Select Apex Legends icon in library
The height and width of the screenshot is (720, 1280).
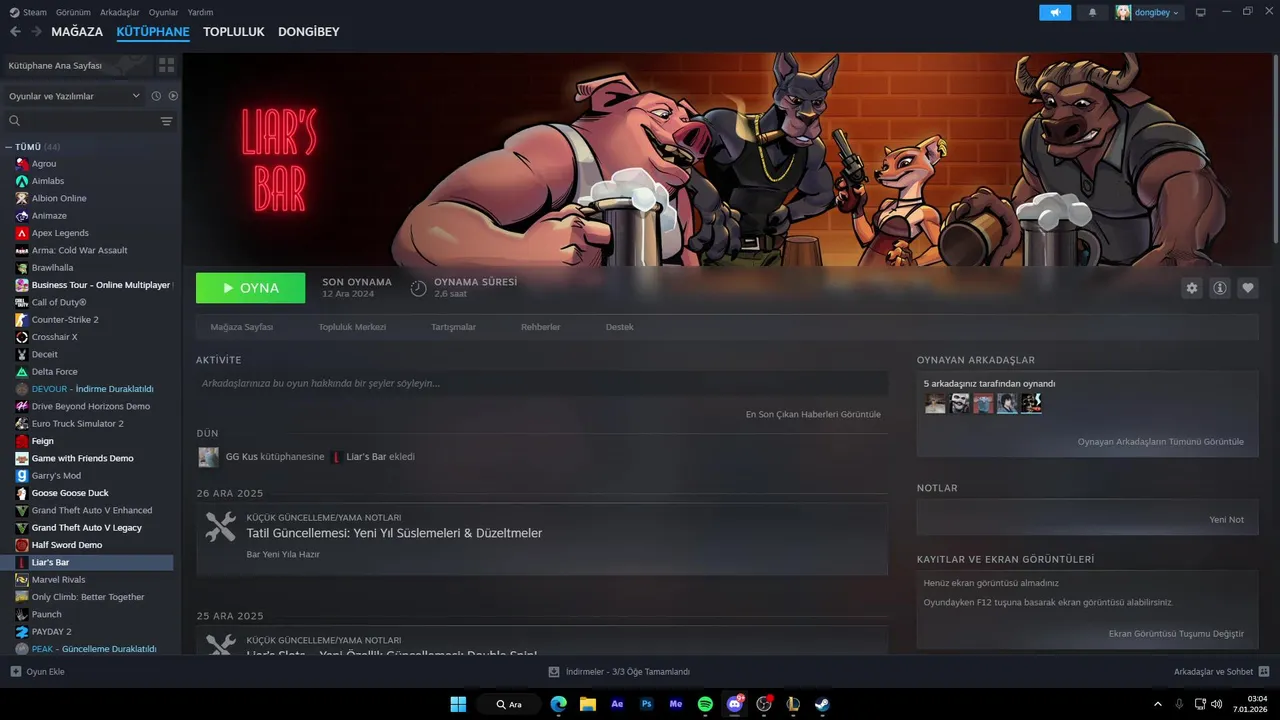click(x=22, y=233)
